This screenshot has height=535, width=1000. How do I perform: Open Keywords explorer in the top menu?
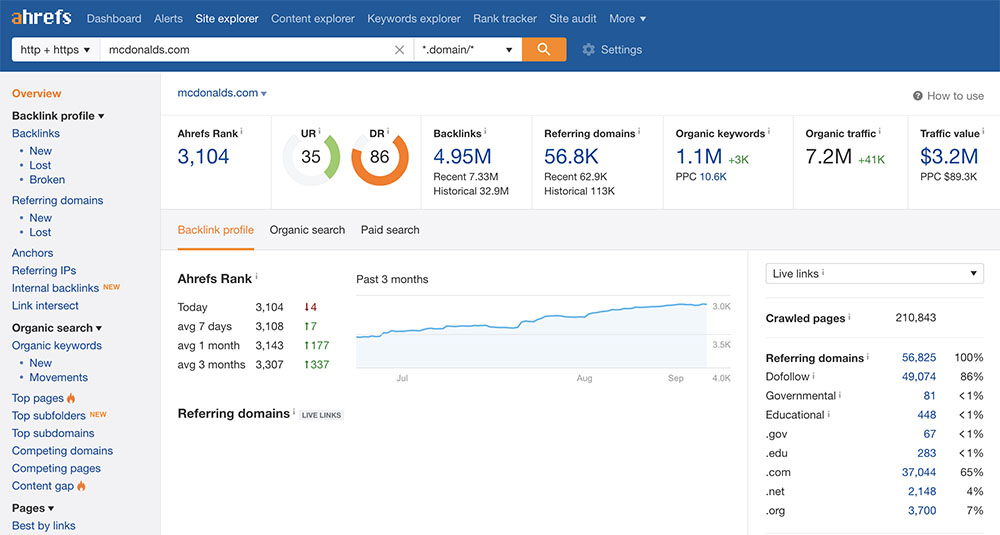coord(414,18)
